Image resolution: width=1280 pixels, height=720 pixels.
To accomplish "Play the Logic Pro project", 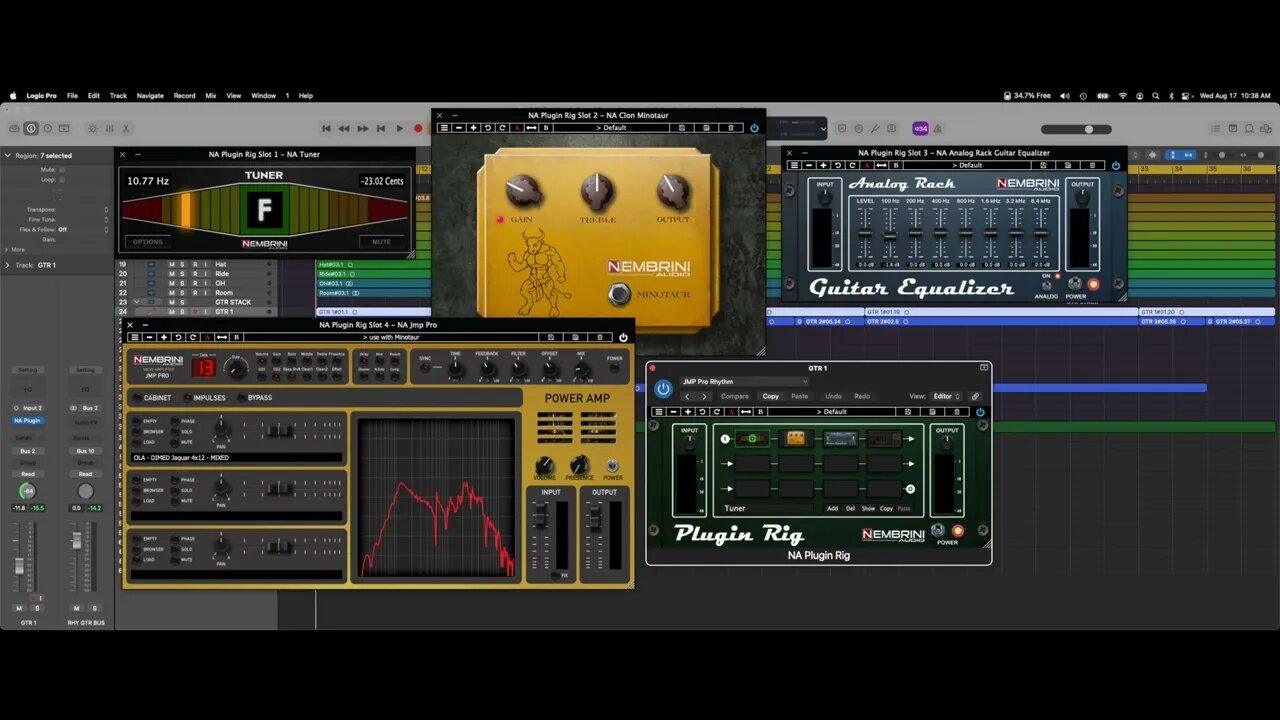I will tap(399, 128).
